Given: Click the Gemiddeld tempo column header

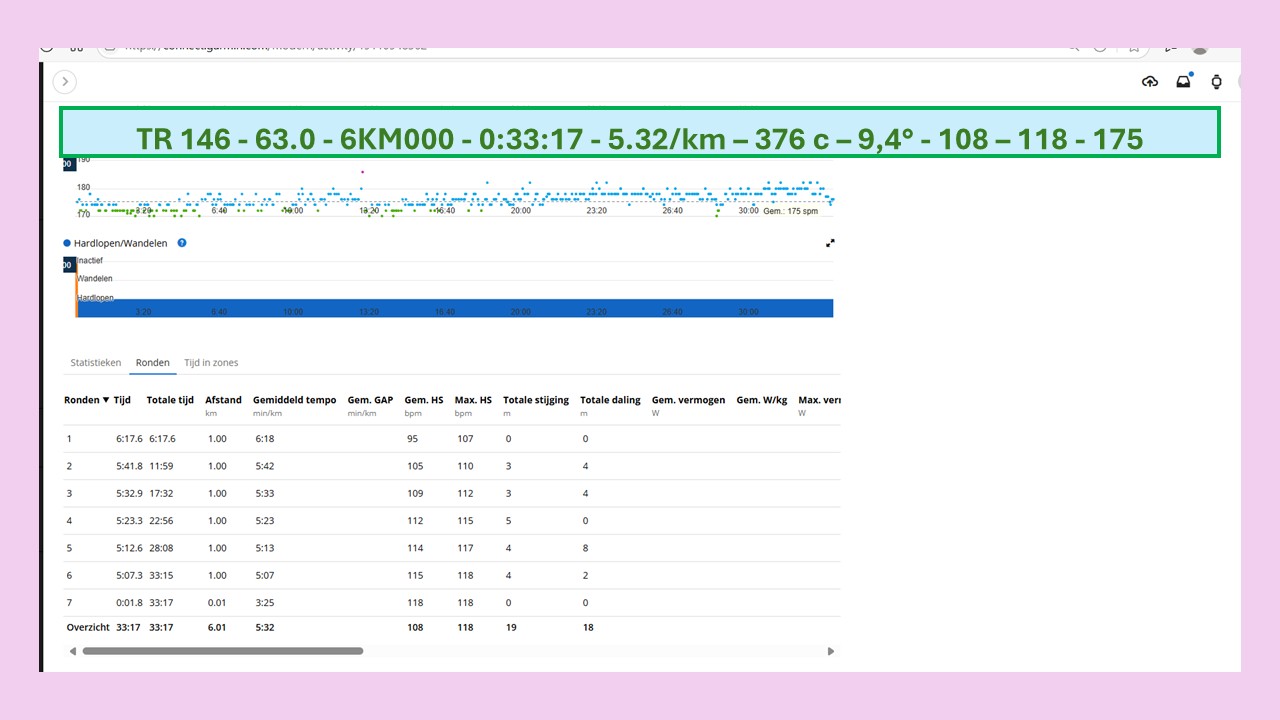Looking at the screenshot, I should coord(294,400).
